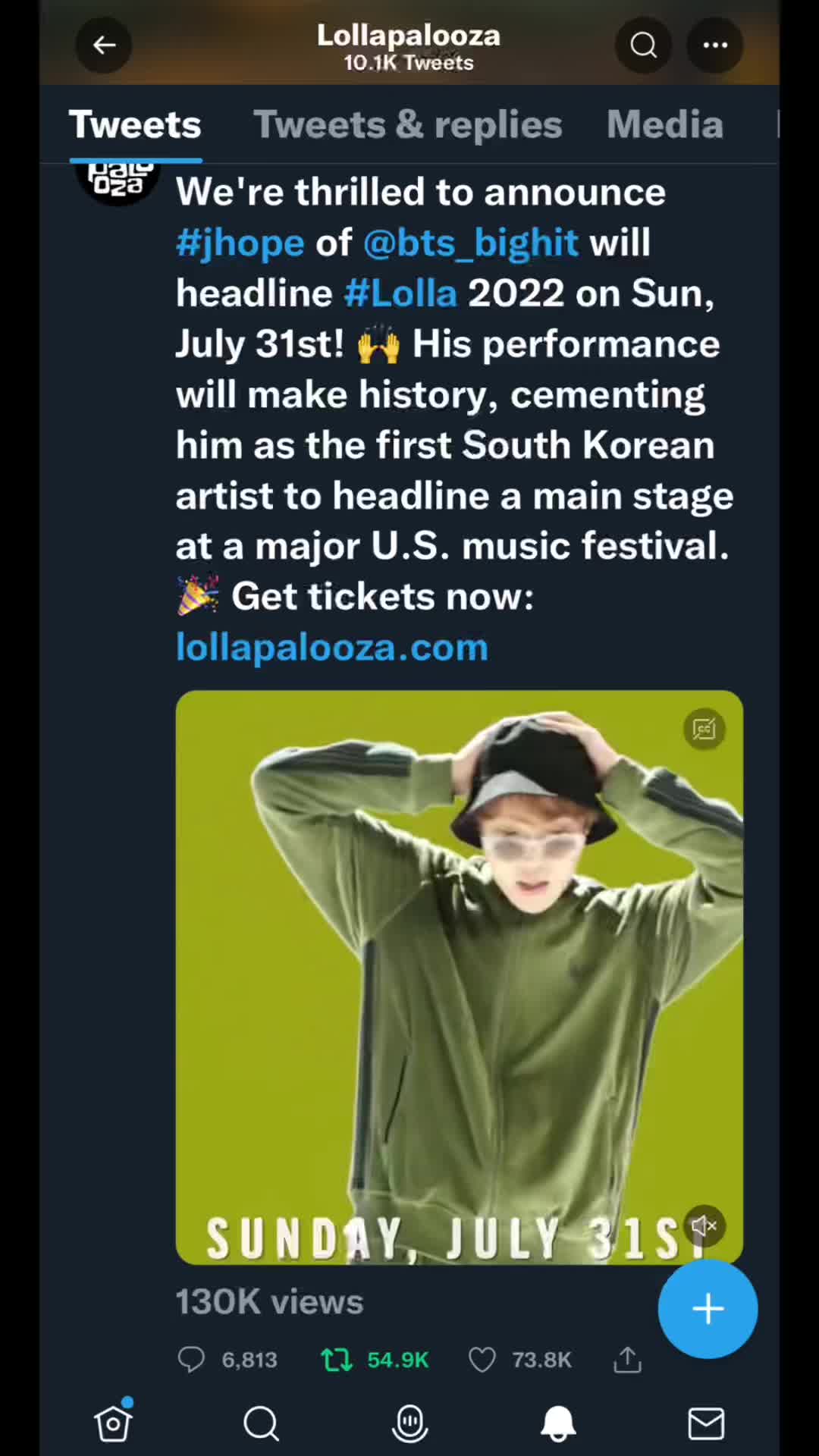The height and width of the screenshot is (1456, 819).
Task: Search within the Lollapalooza profile
Action: [x=643, y=45]
